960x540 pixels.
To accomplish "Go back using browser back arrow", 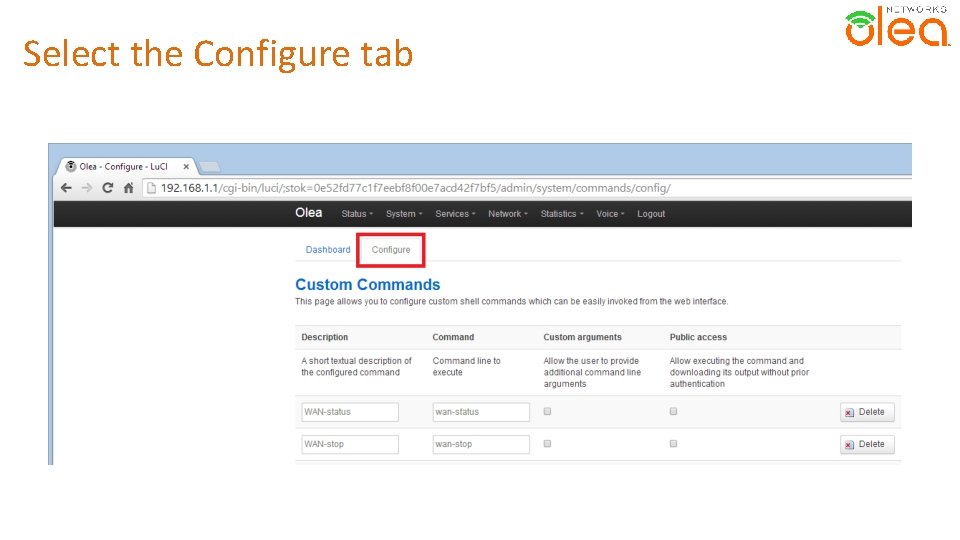I will 66,188.
